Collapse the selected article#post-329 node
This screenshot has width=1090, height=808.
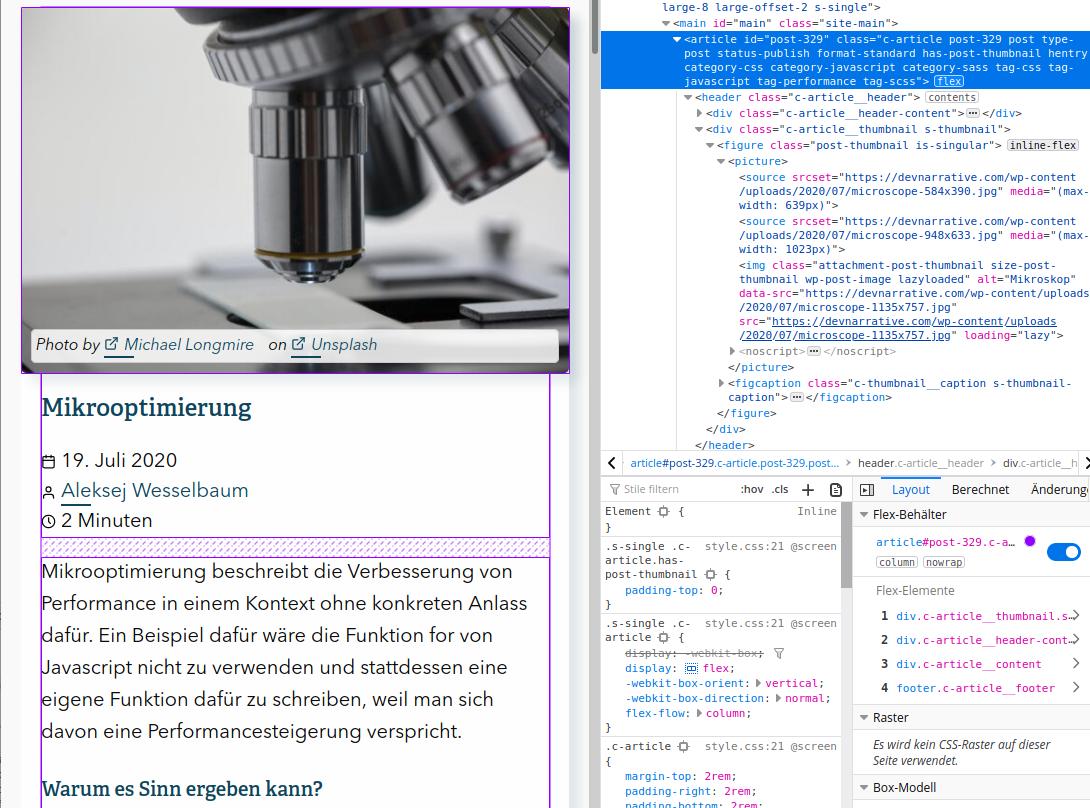coord(677,40)
